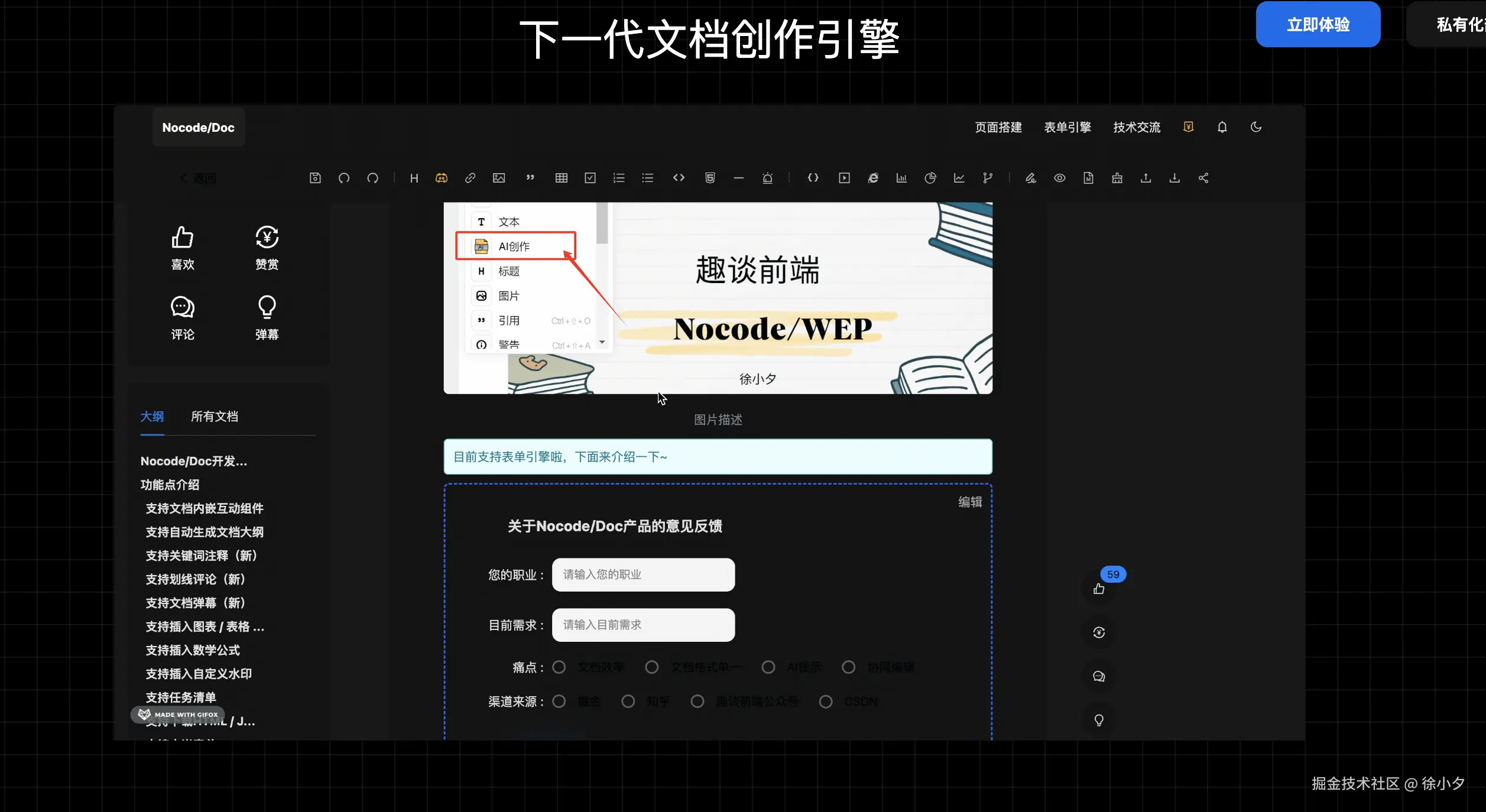Insert a link using the toolbar icon
1486x812 pixels.
[x=470, y=178]
